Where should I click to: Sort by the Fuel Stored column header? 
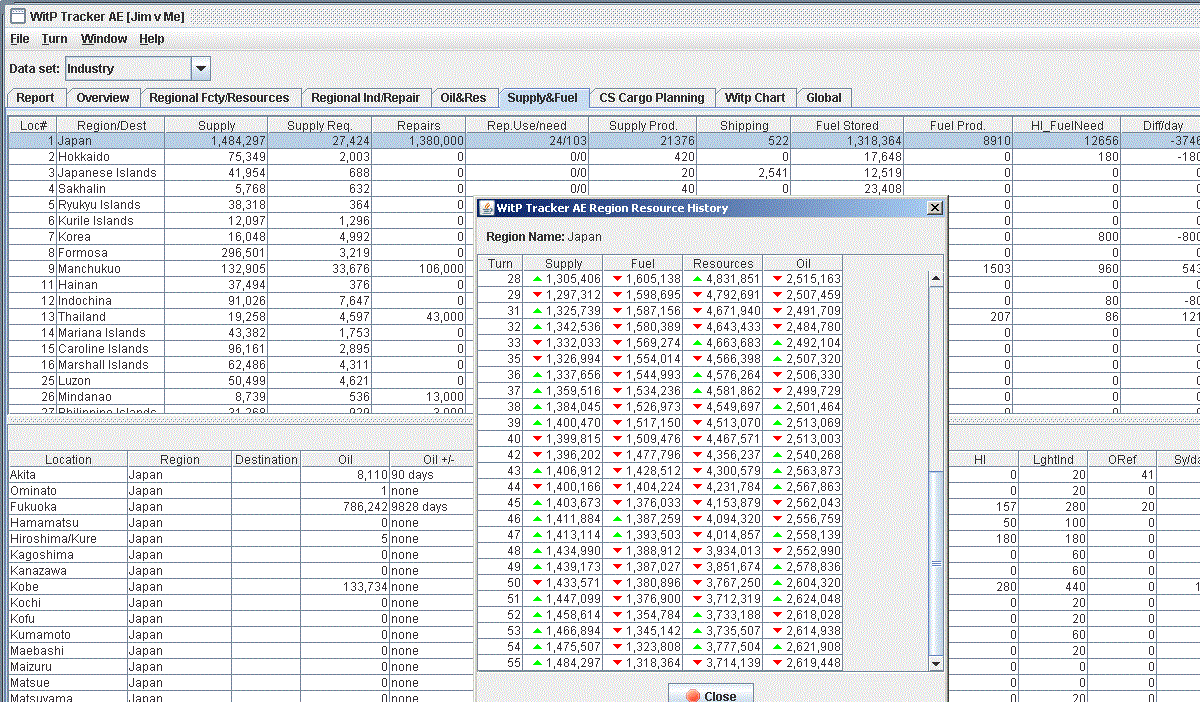847,126
